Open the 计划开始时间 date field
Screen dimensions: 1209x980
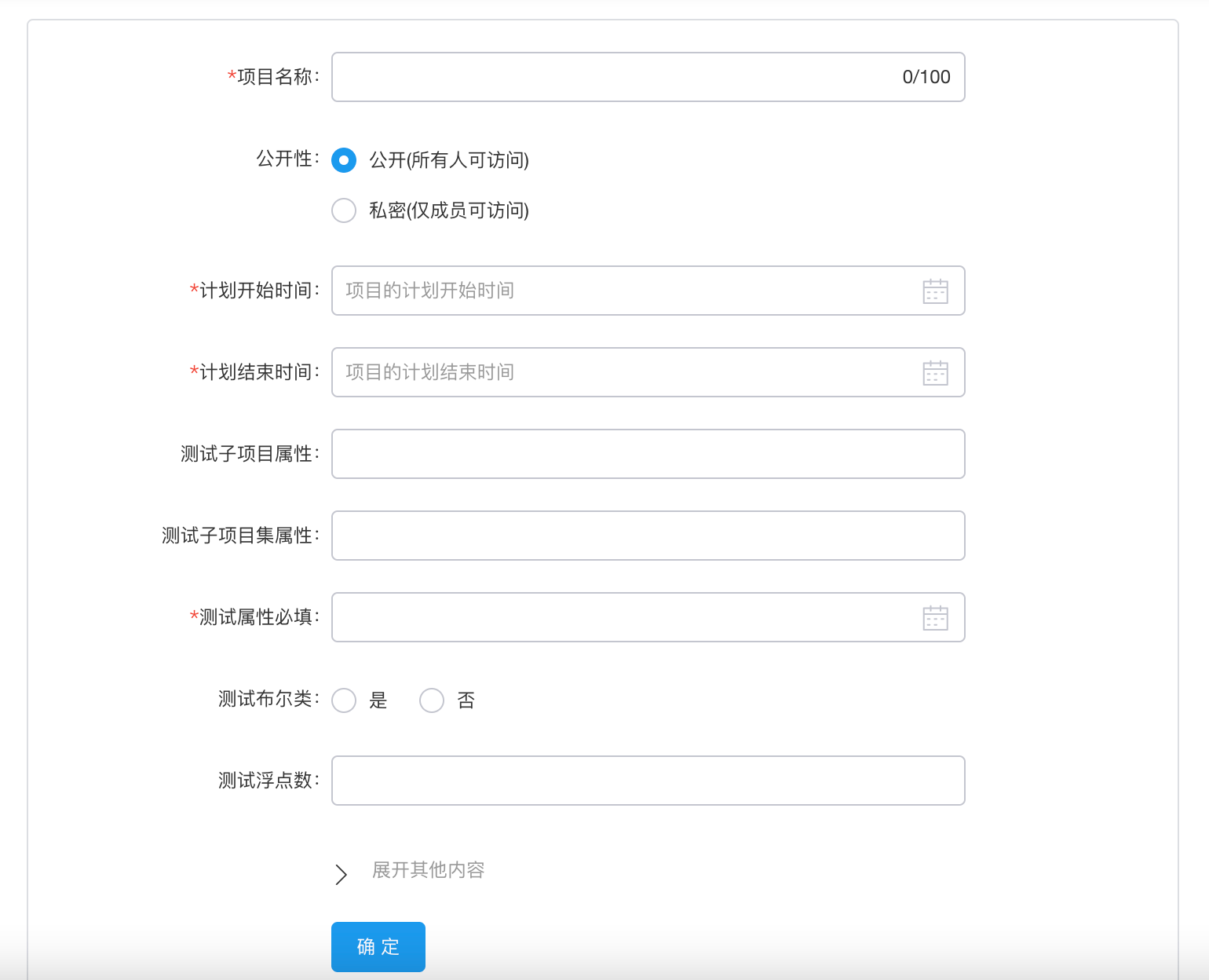[x=648, y=291]
